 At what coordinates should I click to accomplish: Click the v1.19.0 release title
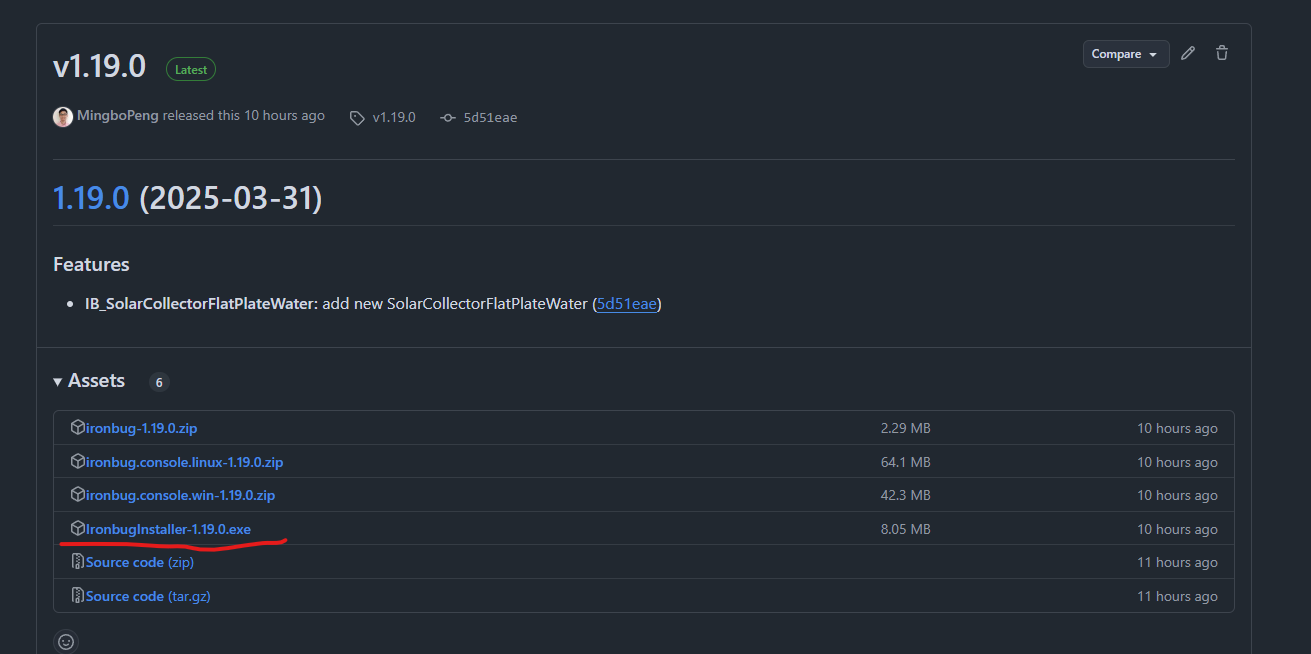(99, 67)
